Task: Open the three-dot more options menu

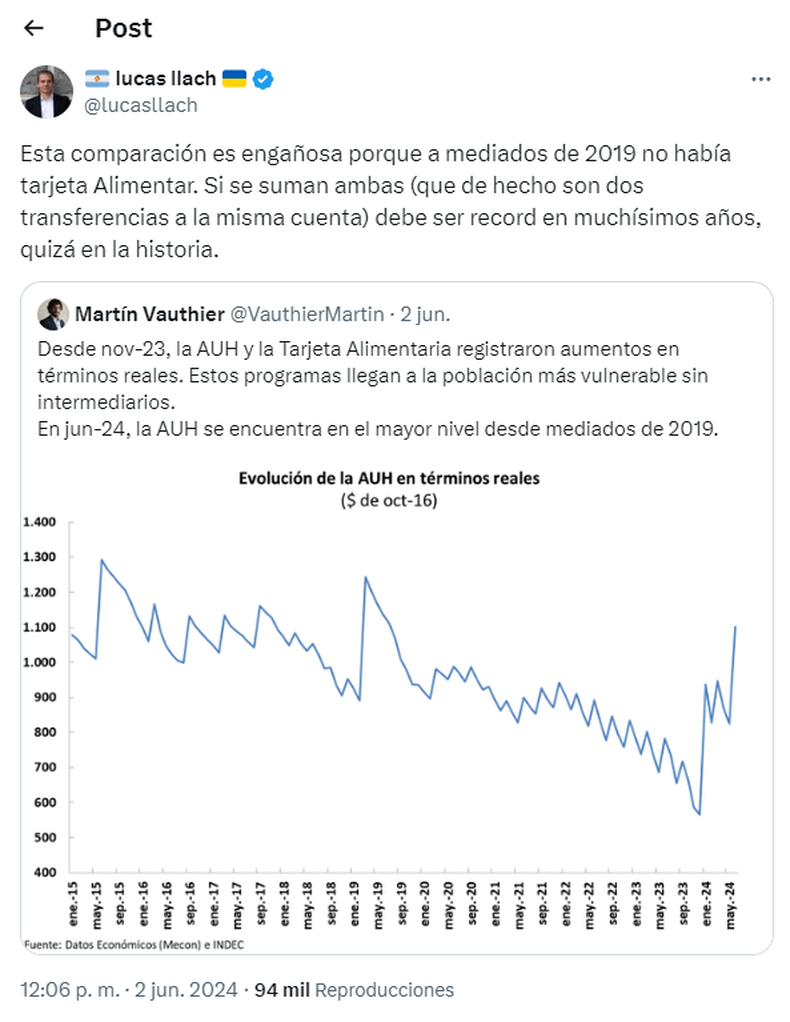Action: click(x=760, y=78)
